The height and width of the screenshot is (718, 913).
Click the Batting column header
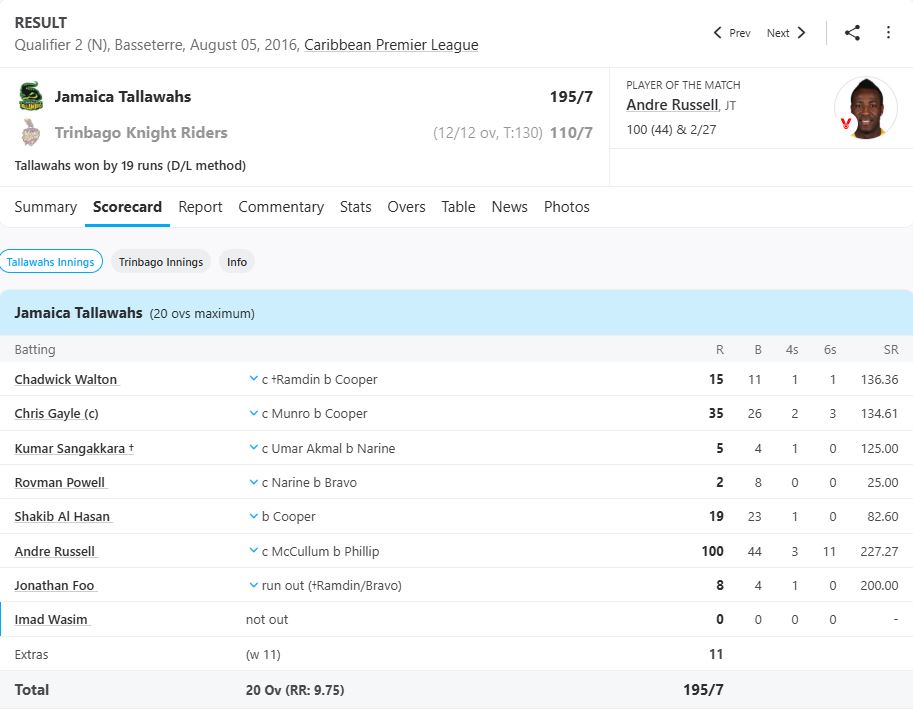[35, 349]
